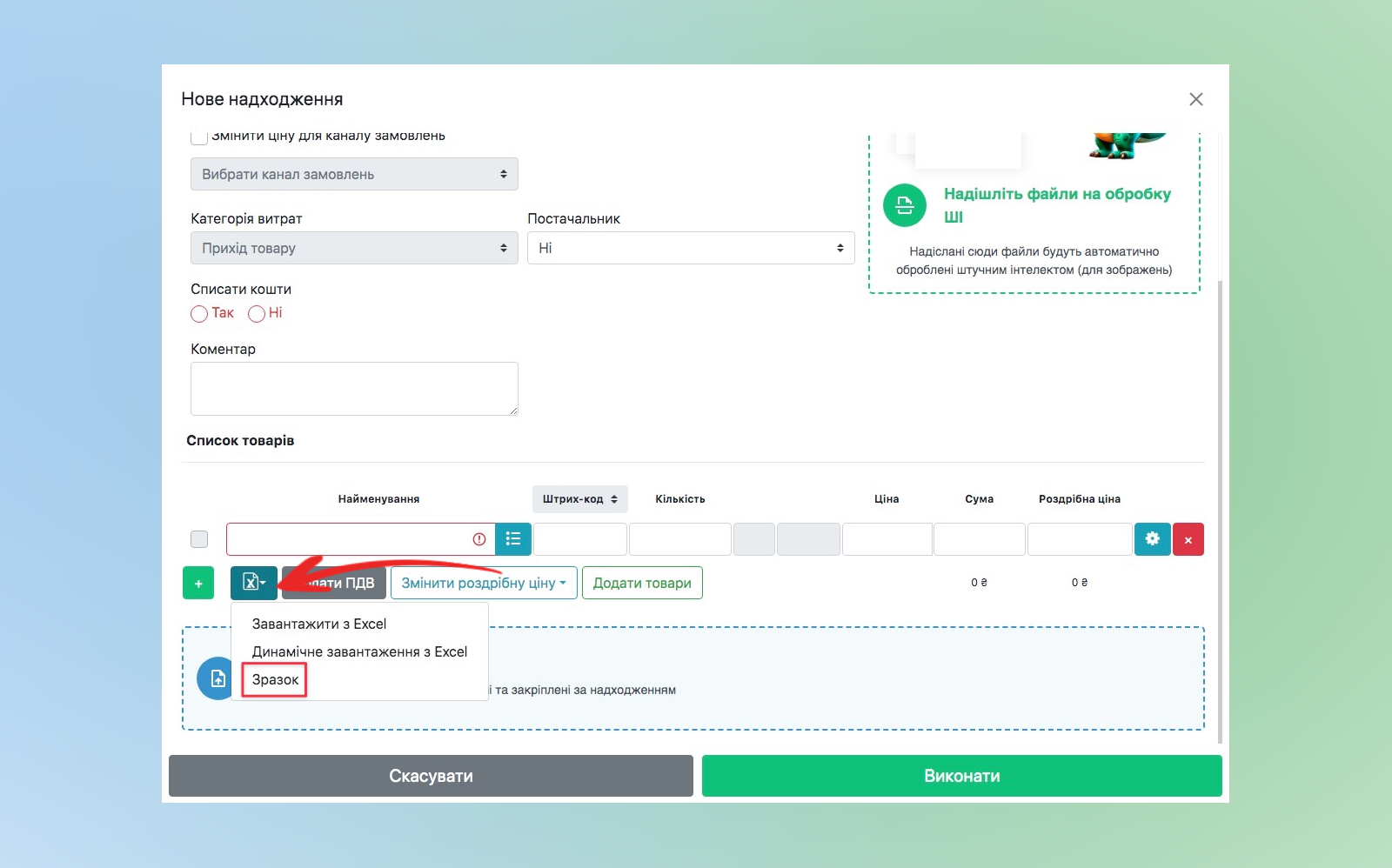Viewport: 1392px width, 868px height.
Task: Select Так for Списати кошти
Action: (x=200, y=314)
